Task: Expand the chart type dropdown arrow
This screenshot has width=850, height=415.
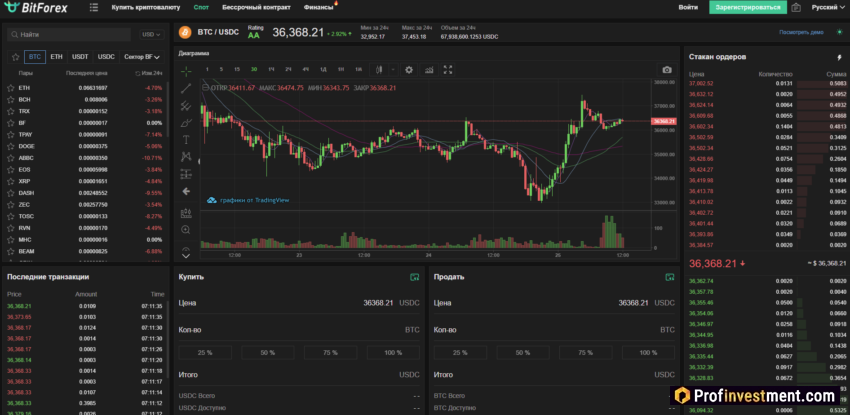Action: tap(392, 69)
